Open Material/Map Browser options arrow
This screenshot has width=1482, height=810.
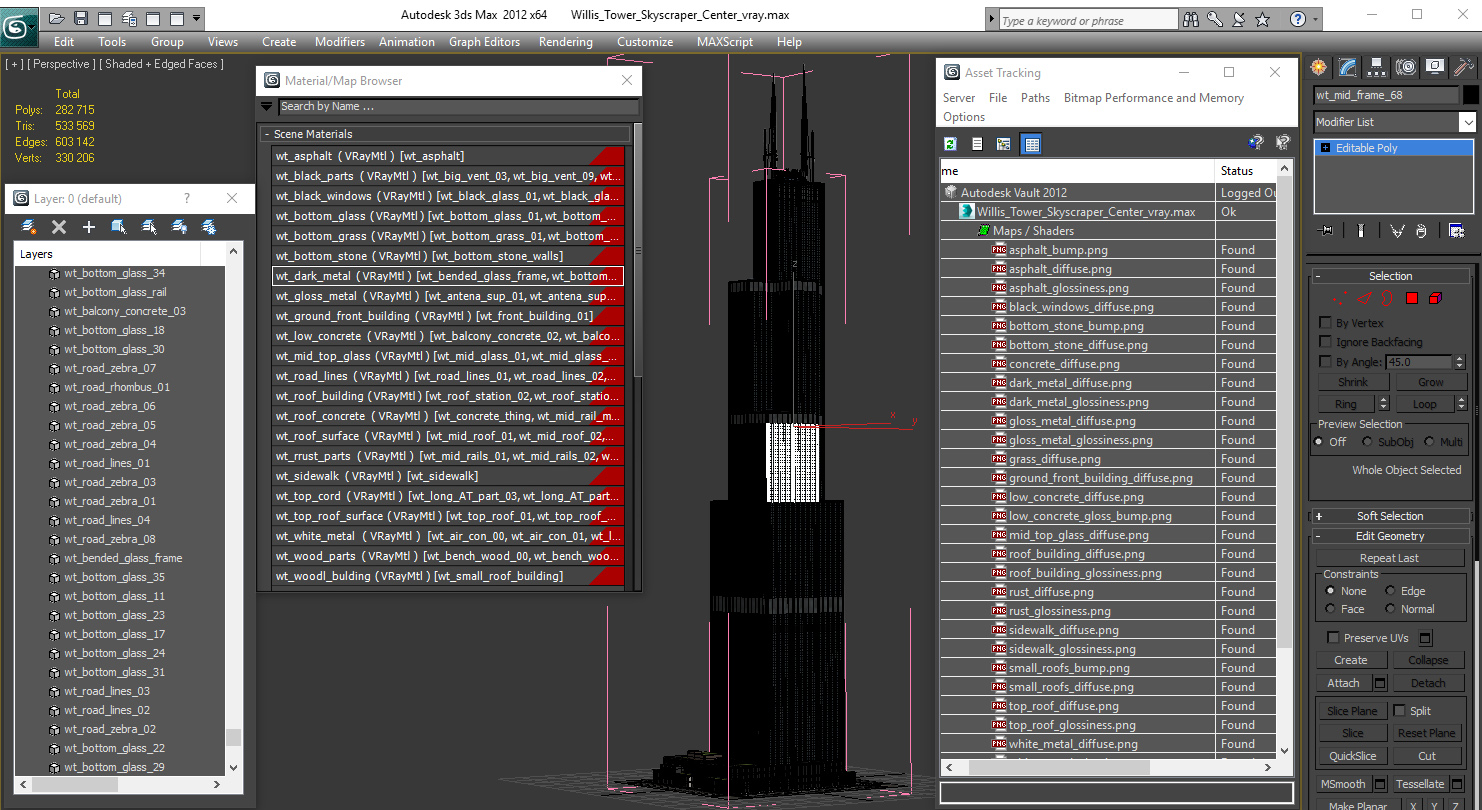coord(267,107)
